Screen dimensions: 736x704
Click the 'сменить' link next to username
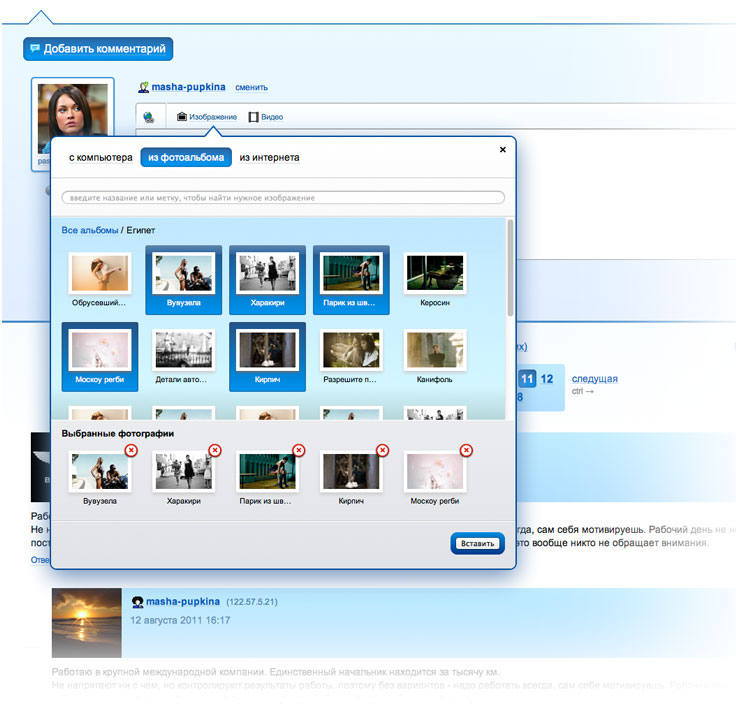[252, 88]
